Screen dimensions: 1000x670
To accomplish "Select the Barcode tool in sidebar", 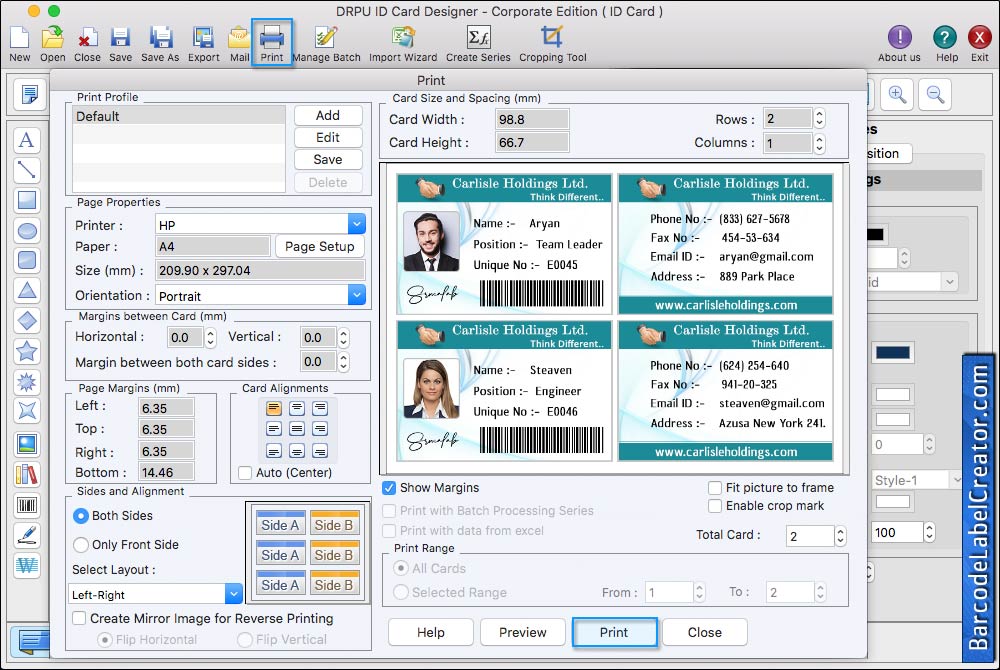I will point(27,506).
